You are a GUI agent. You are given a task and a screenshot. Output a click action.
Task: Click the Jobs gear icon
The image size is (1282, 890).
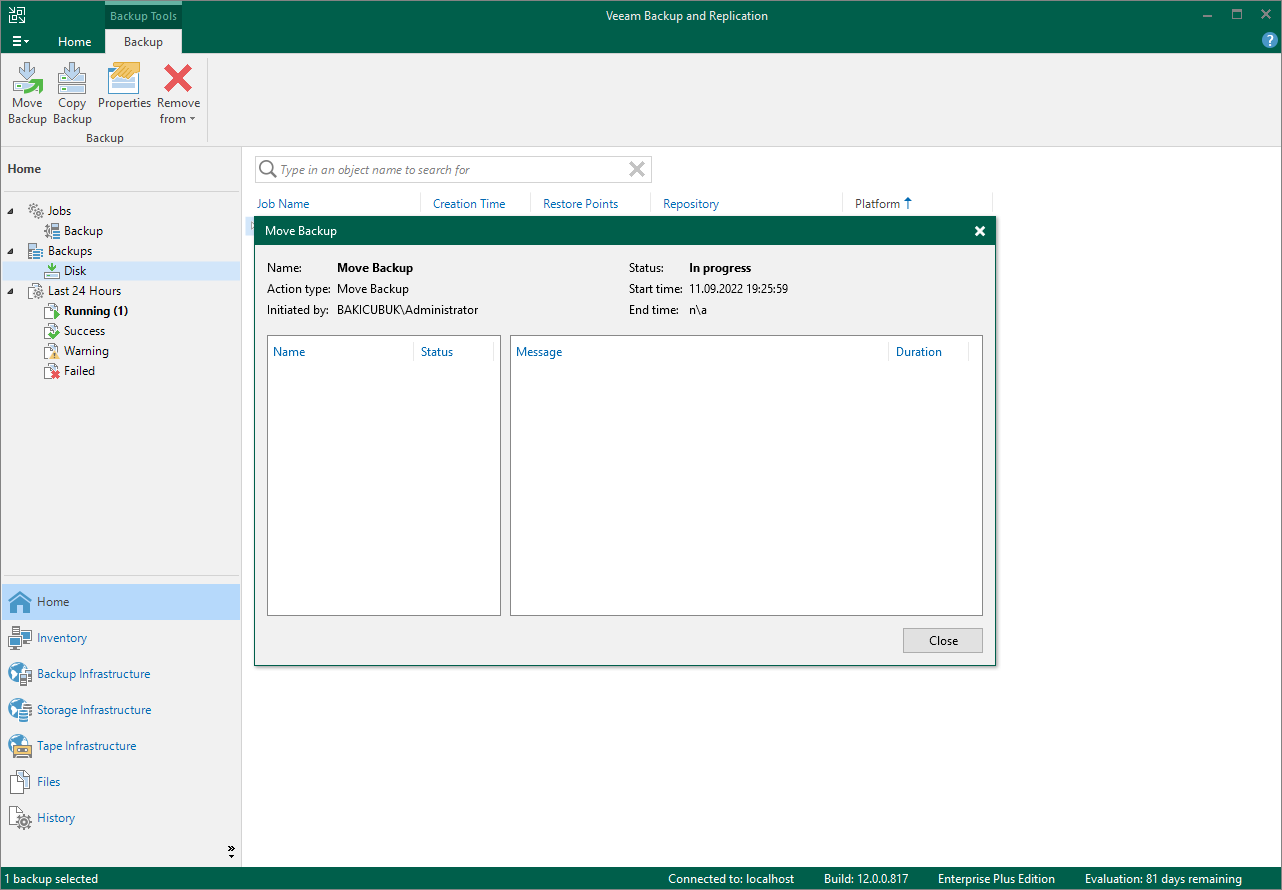[35, 211]
